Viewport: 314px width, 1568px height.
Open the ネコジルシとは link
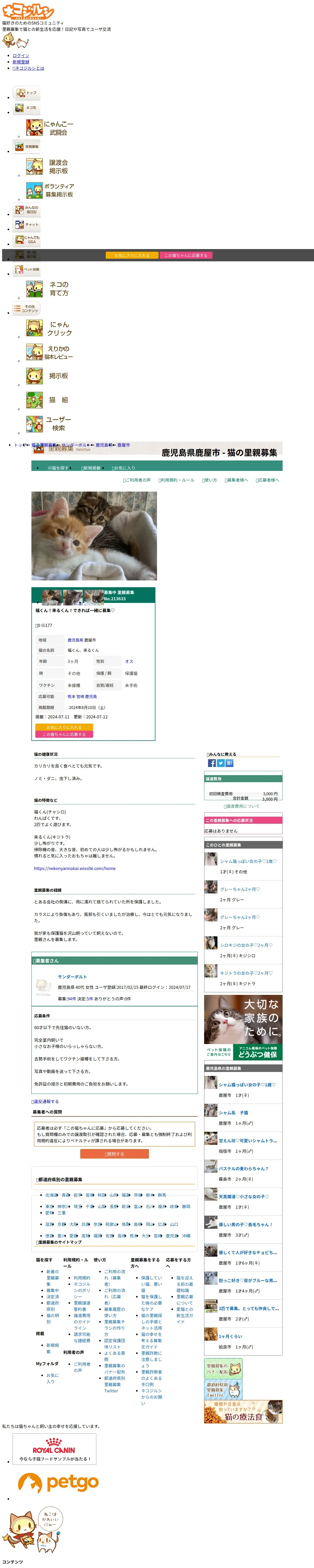(x=29, y=68)
